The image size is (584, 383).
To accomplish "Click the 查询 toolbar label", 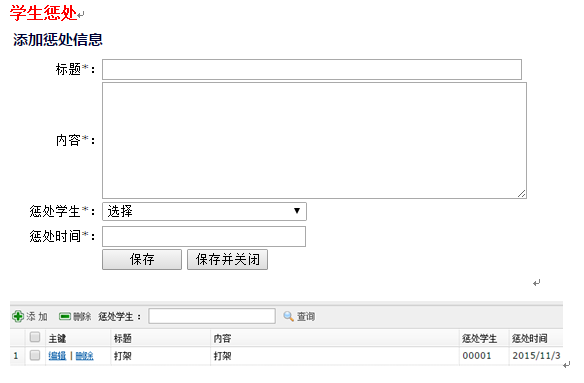I will (x=306, y=316).
